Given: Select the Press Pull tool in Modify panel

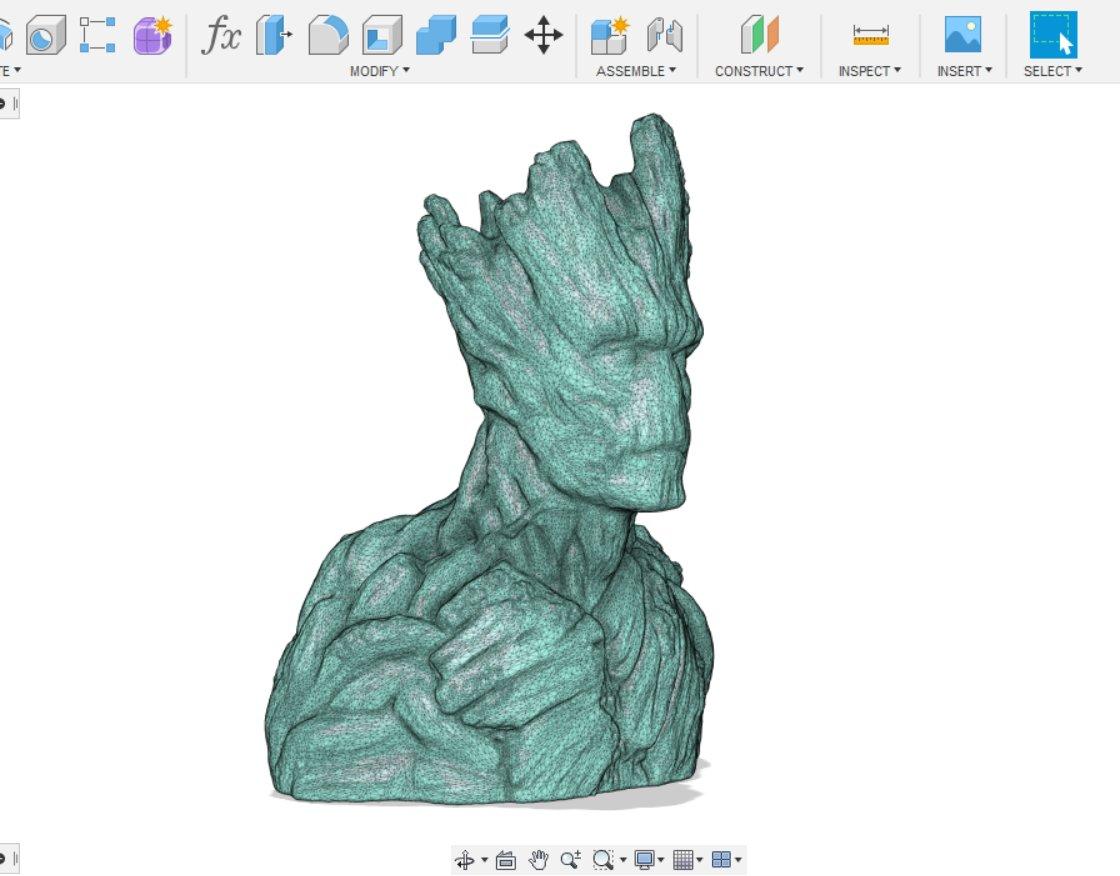Looking at the screenshot, I should pos(273,33).
